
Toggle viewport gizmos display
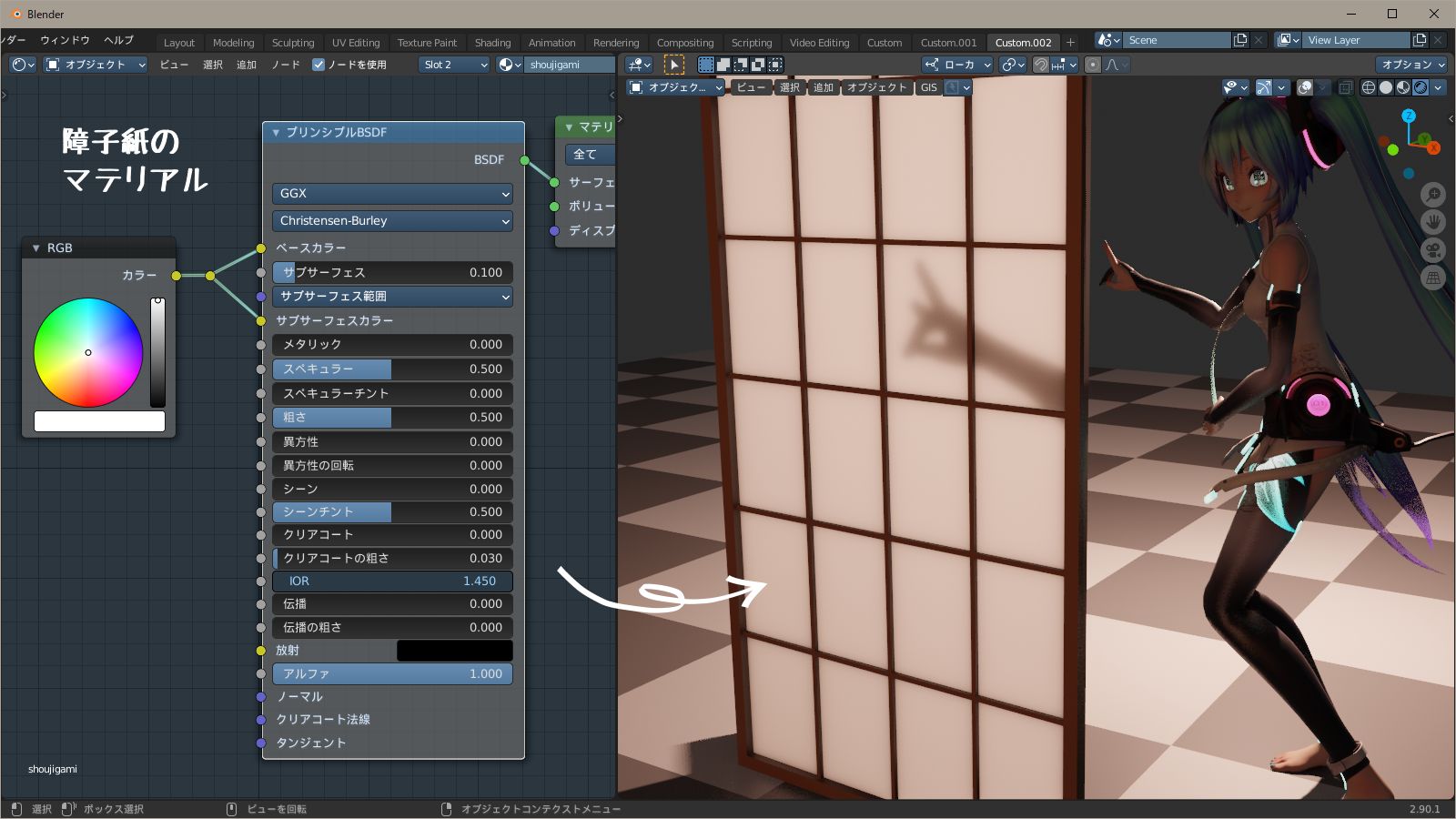(1264, 87)
